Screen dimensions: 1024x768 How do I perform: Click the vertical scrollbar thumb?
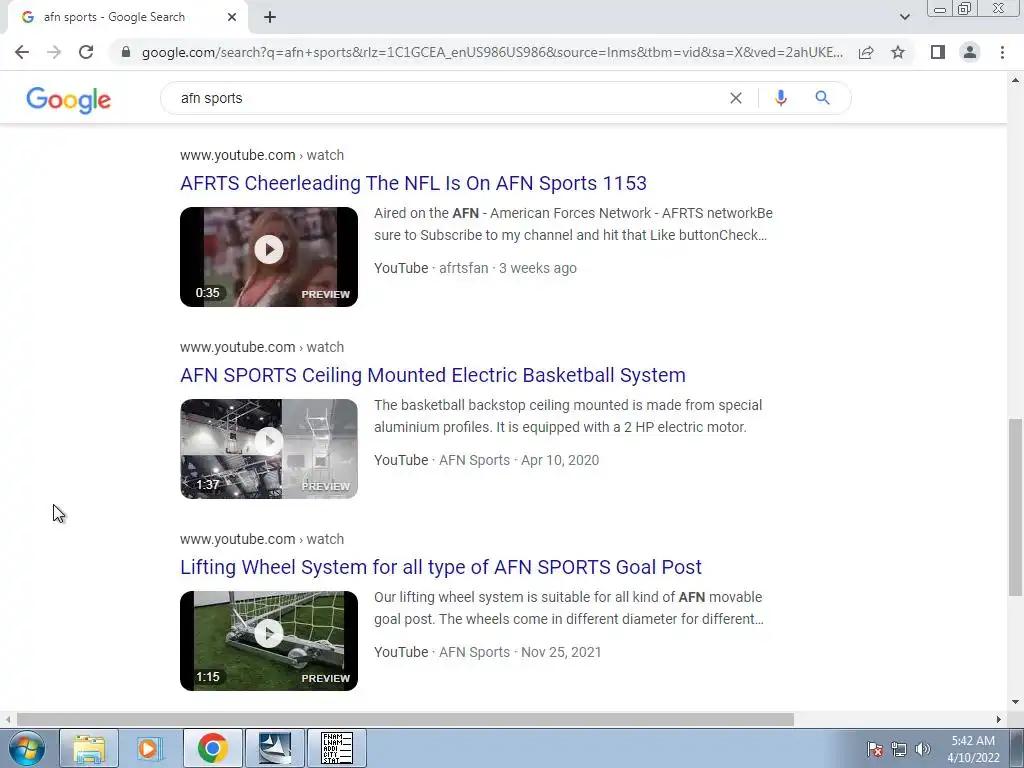1015,507
